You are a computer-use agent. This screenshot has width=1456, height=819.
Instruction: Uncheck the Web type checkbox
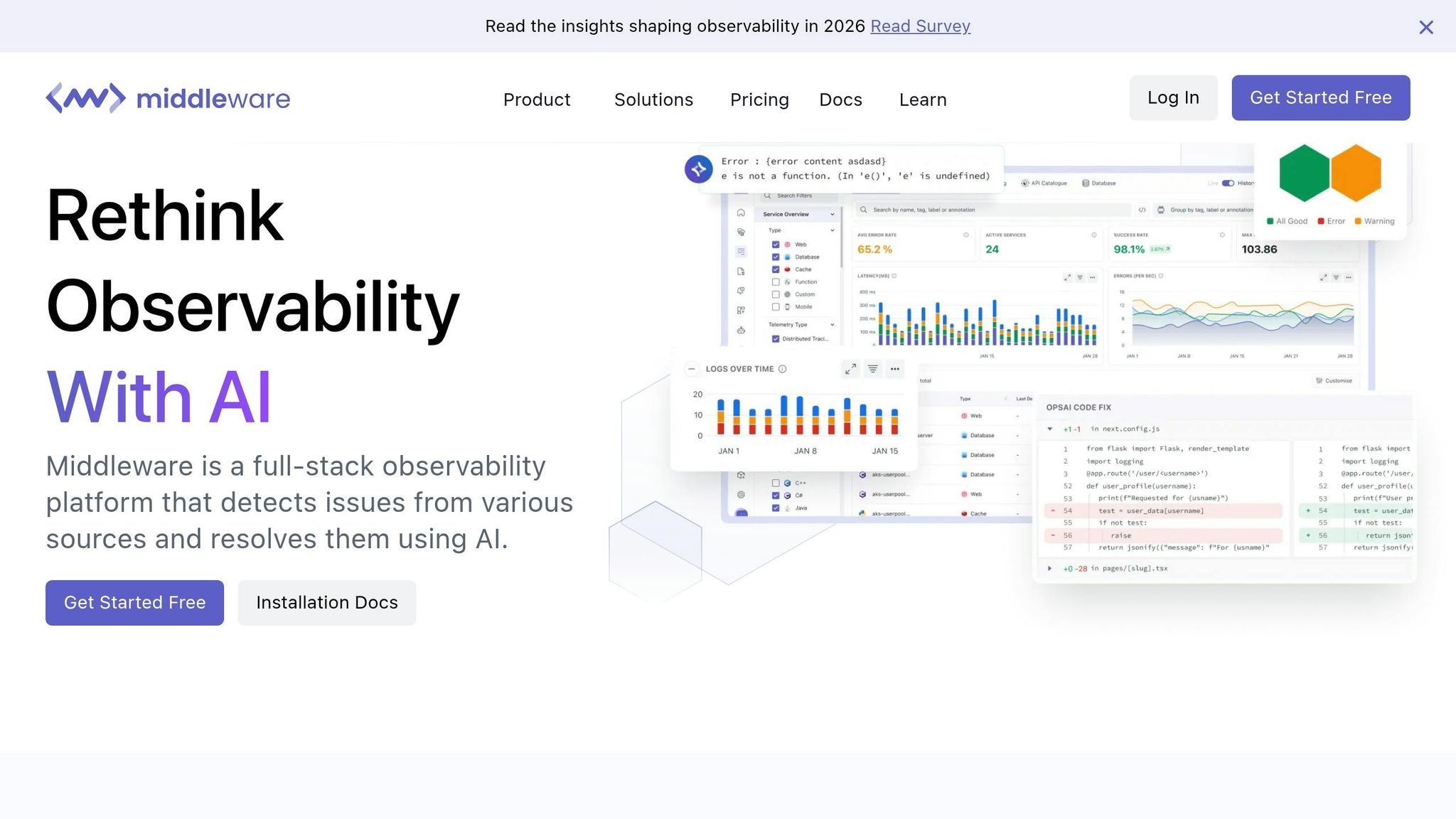pyautogui.click(x=776, y=245)
